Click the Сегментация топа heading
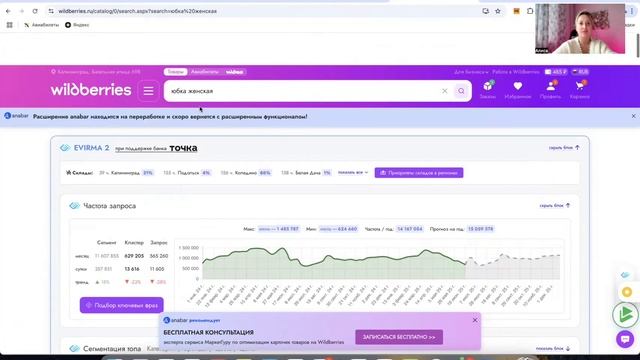The height and width of the screenshot is (360, 640). click(x=112, y=349)
